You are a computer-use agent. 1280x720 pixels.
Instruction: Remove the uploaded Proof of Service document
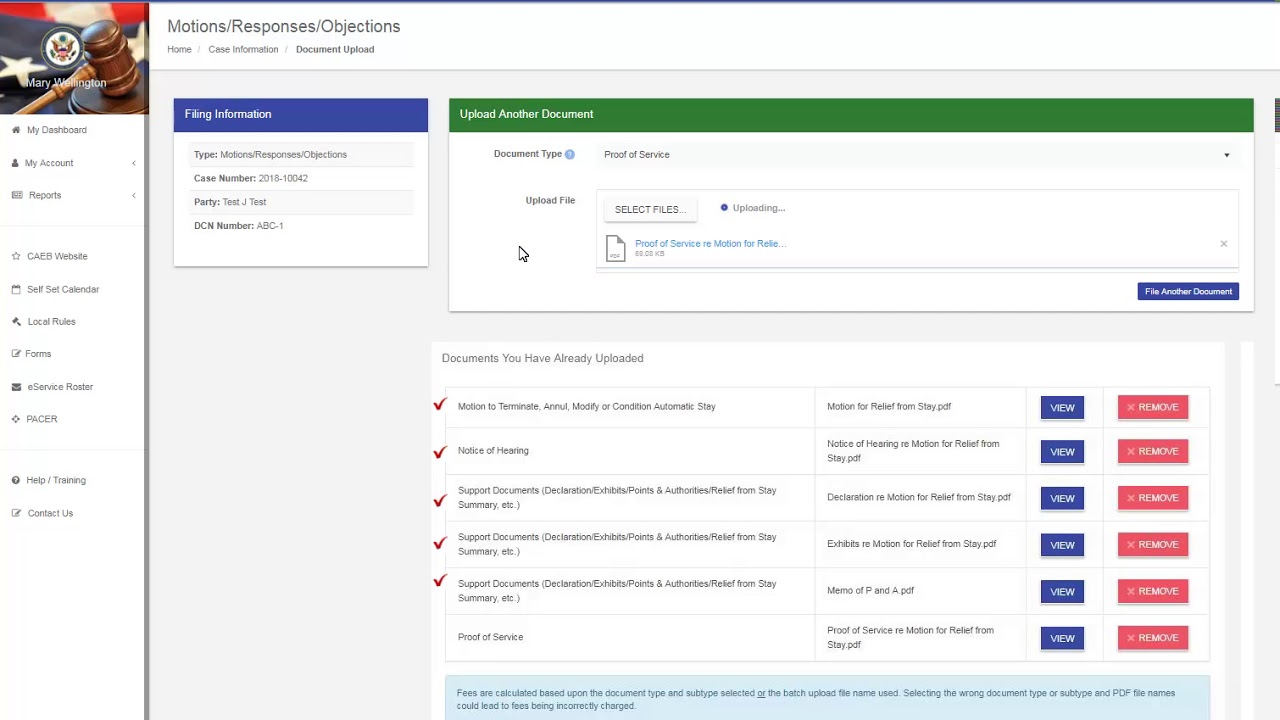(1153, 638)
